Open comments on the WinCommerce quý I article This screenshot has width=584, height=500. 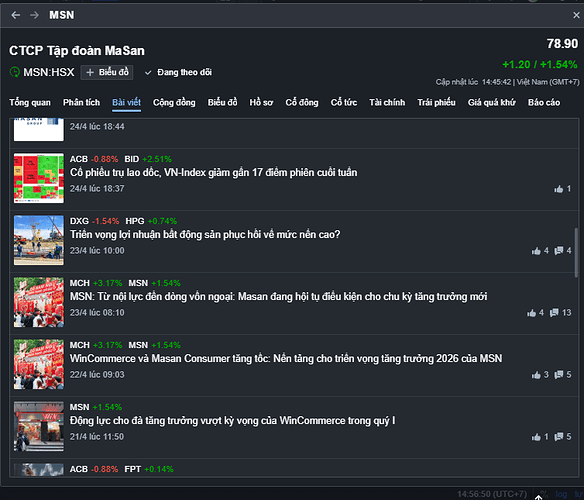[558, 437]
